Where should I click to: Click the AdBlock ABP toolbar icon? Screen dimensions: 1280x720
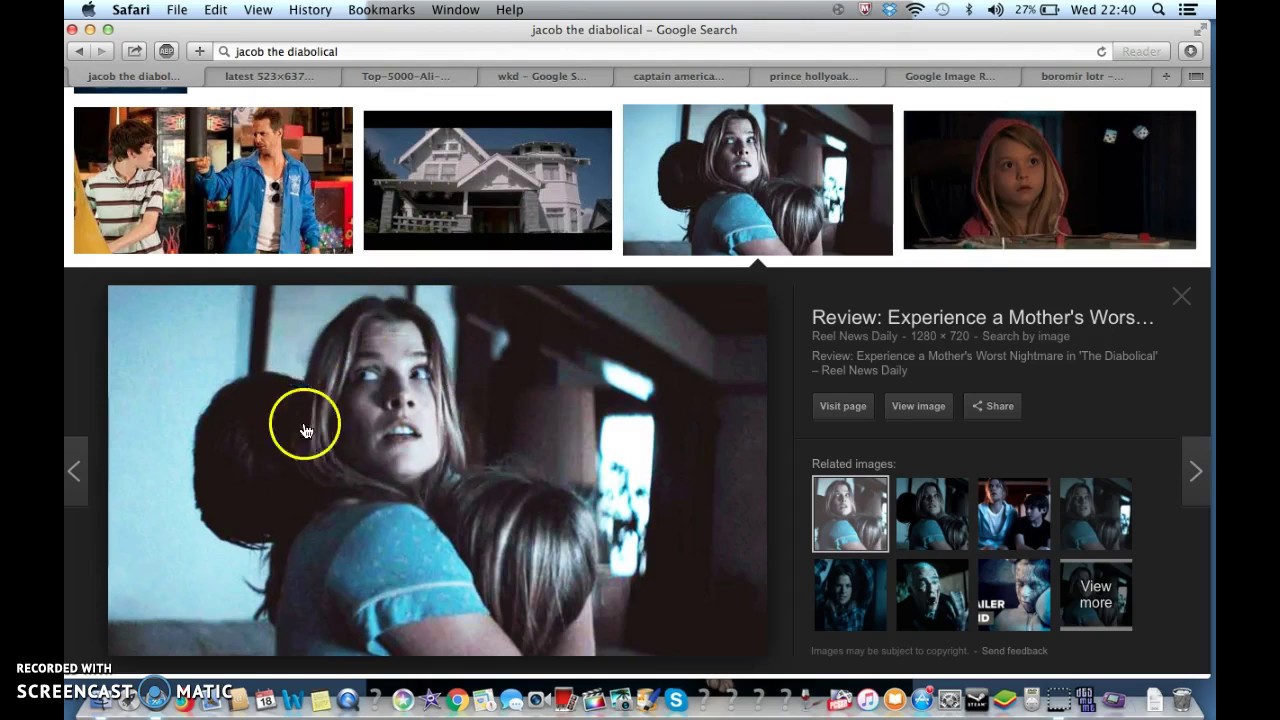tap(166, 51)
